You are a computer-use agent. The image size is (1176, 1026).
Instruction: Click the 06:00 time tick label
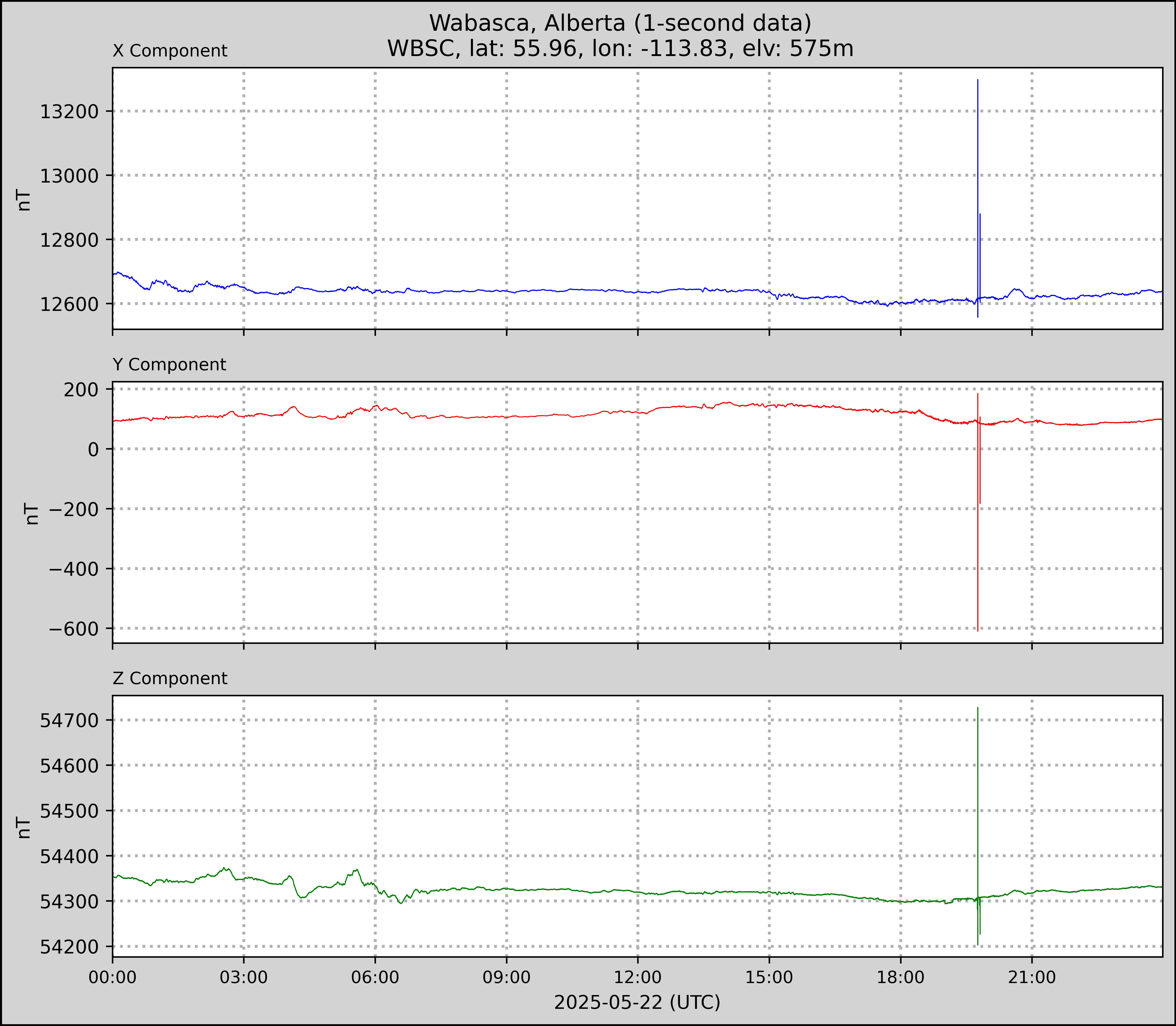coord(375,977)
